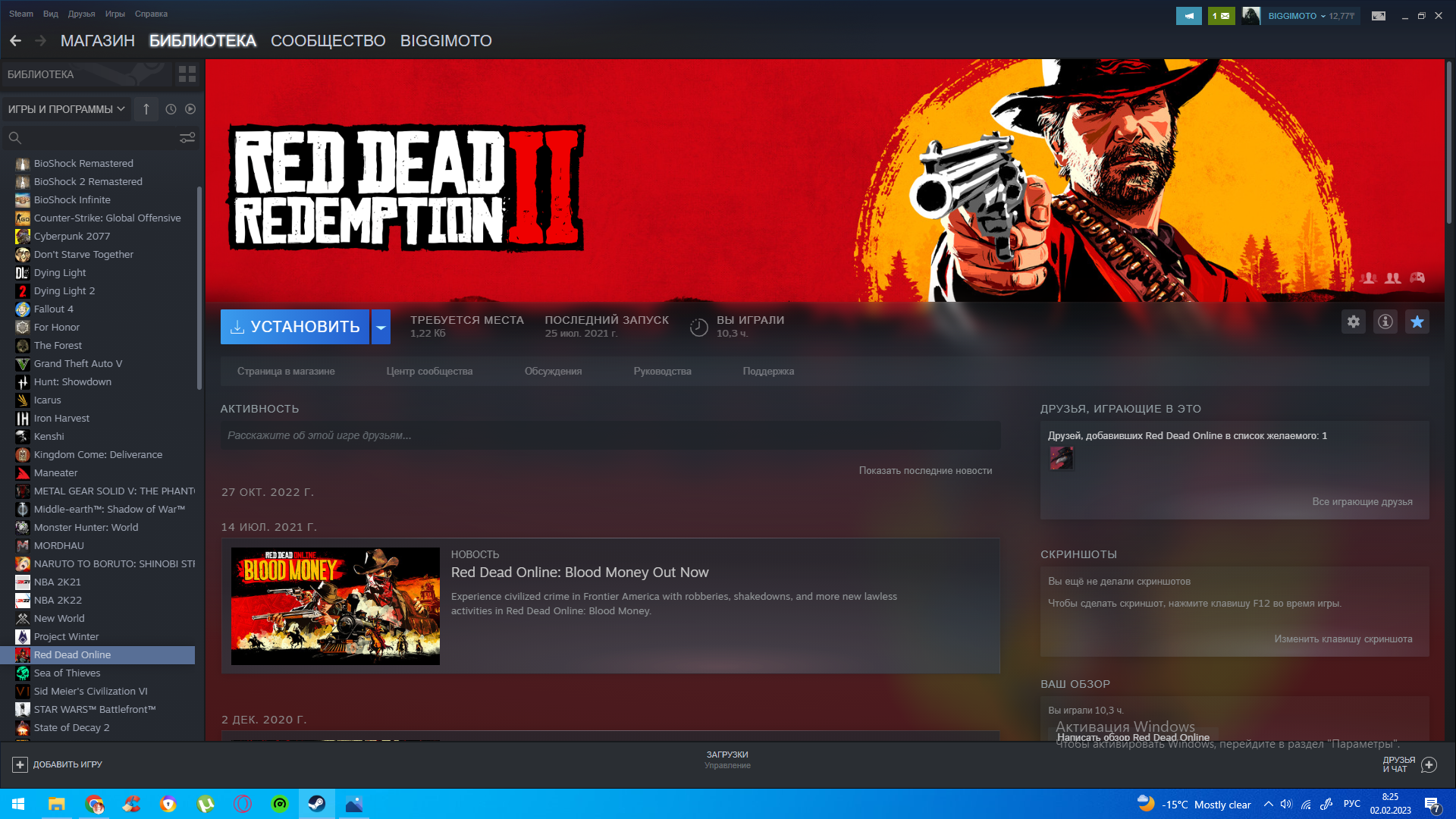The image size is (1456, 819).
Task: Open the Игры menu
Action: point(115,14)
